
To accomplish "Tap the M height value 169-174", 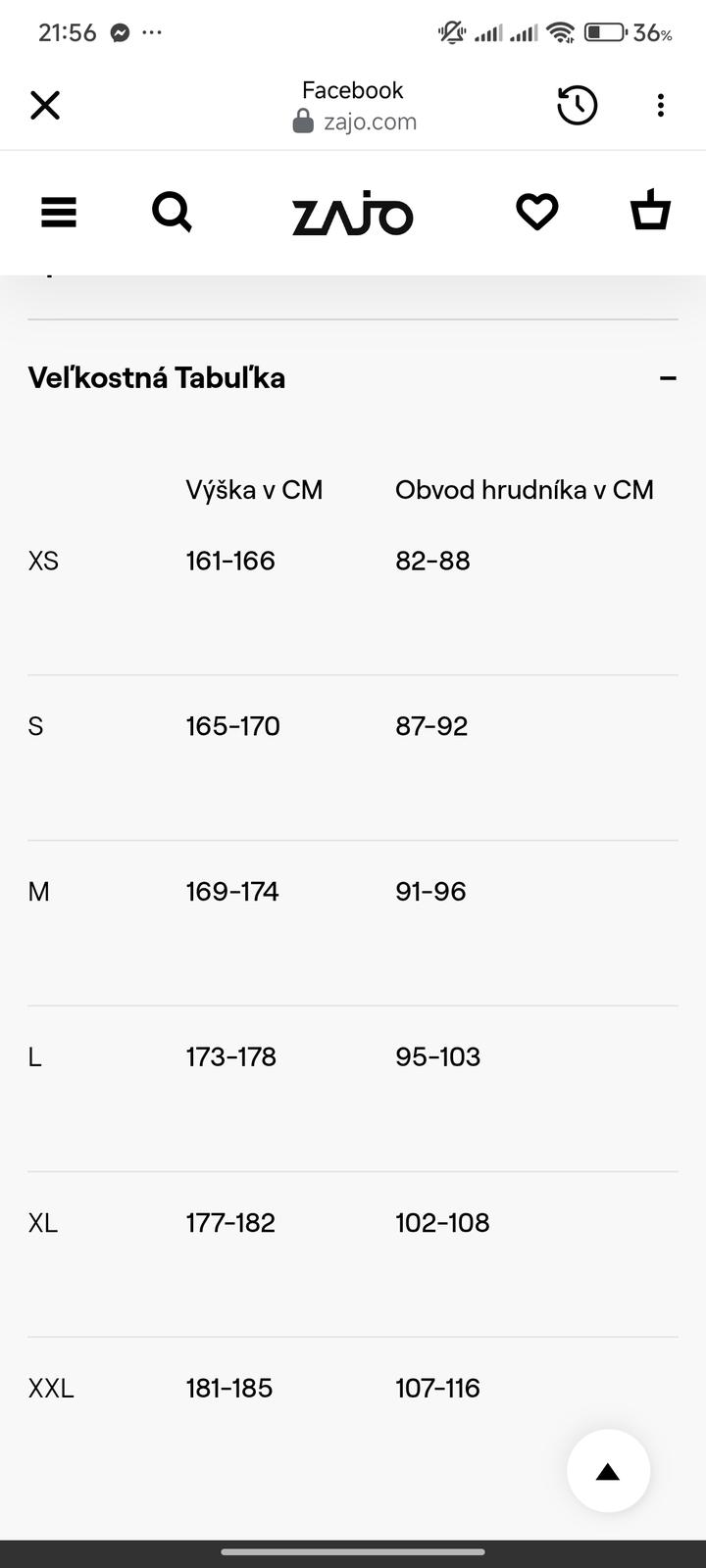I will point(232,892).
